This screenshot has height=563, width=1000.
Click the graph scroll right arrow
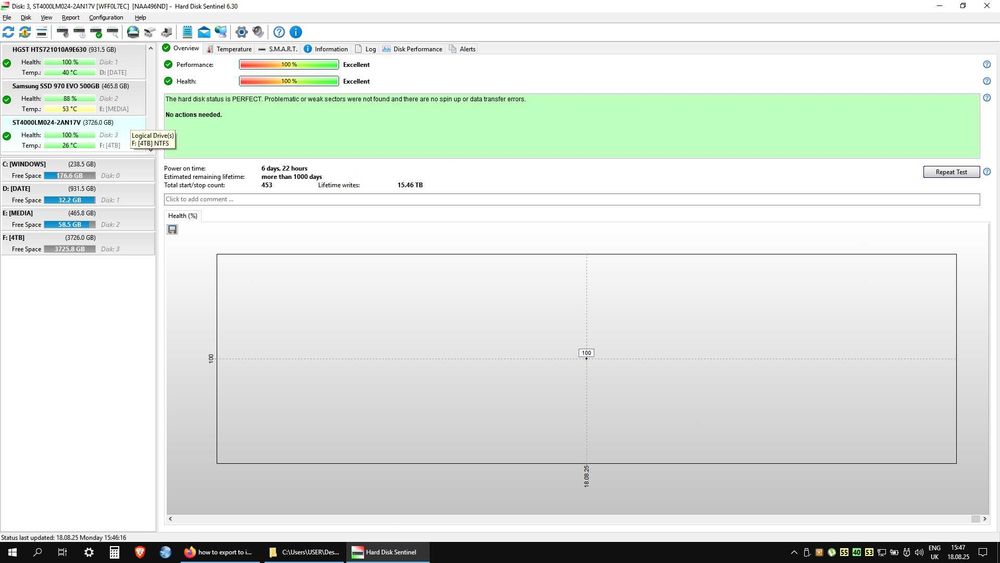pyautogui.click(x=985, y=519)
